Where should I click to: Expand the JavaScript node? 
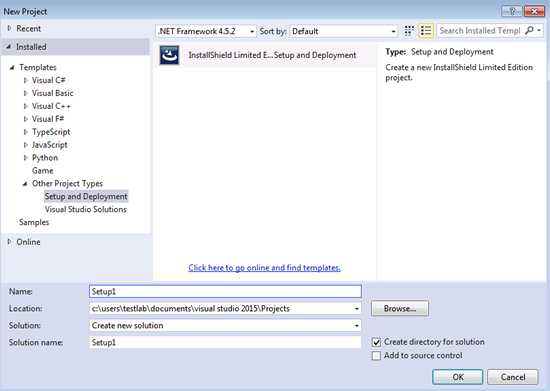pyautogui.click(x=26, y=145)
